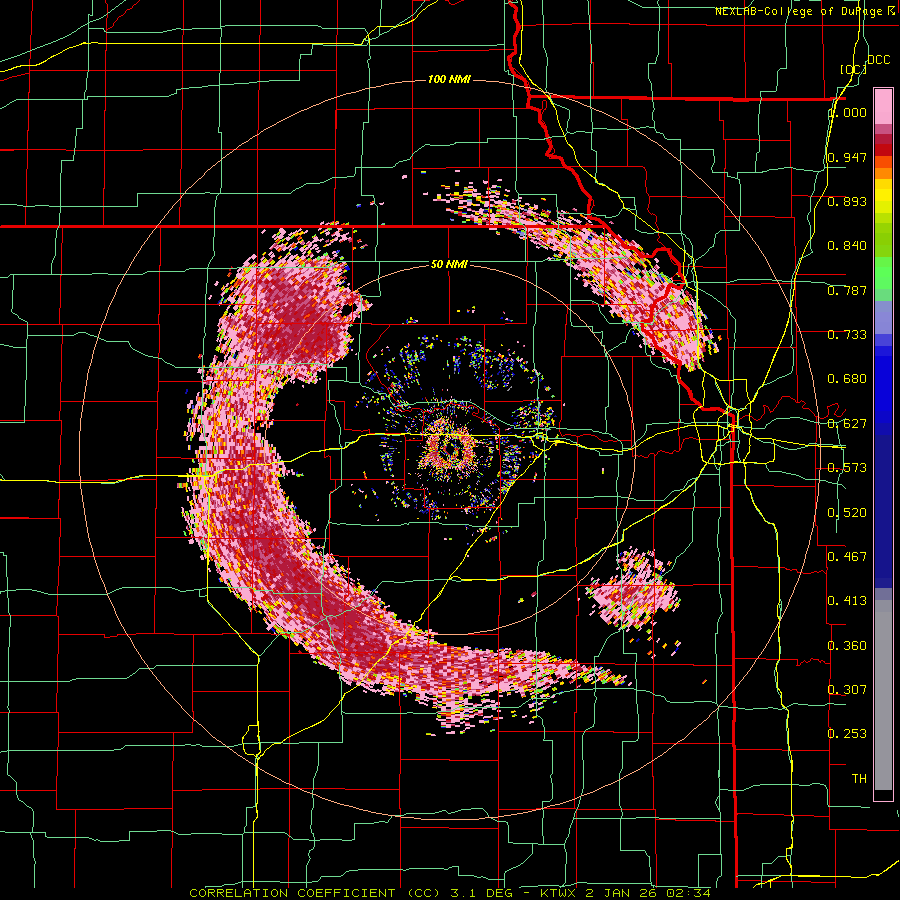Image resolution: width=900 pixels, height=900 pixels.
Task: Click the 0.307 scale value
Action: pos(847,690)
